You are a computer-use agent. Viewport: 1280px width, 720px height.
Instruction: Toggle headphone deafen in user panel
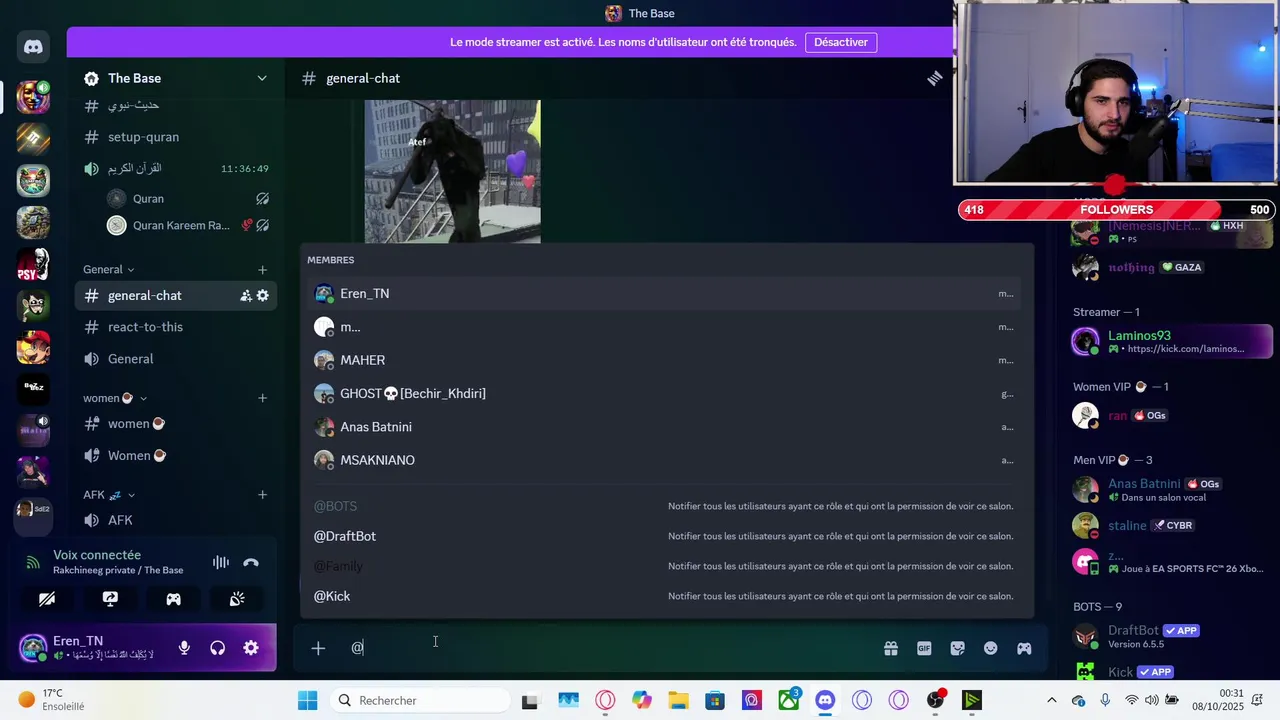[217, 648]
